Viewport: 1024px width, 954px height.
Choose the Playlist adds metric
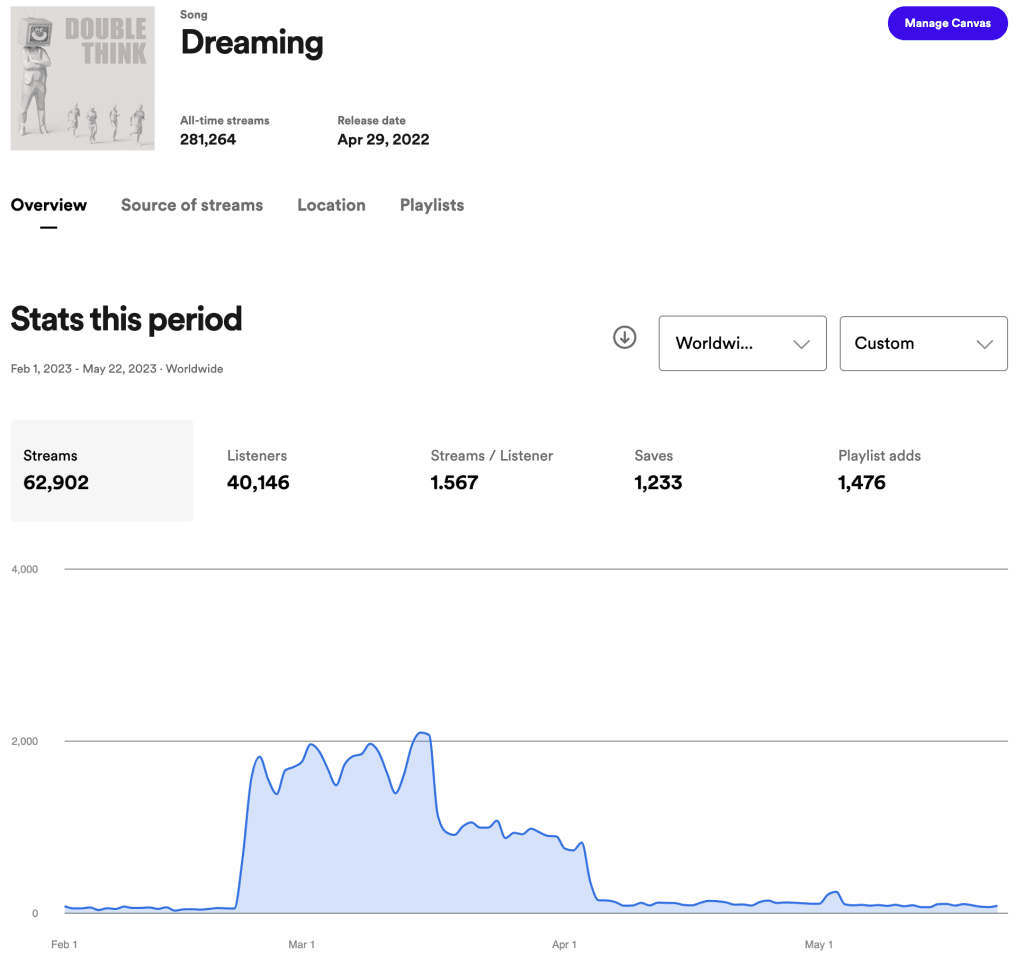879,470
